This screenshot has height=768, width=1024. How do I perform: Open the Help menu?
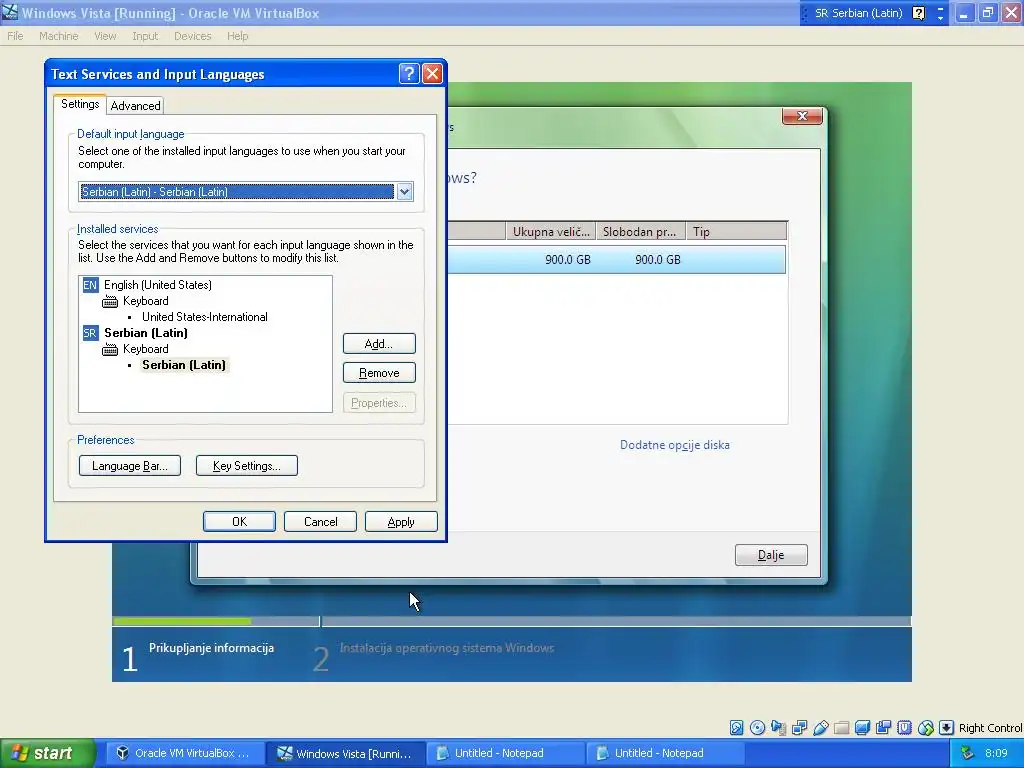click(x=238, y=36)
